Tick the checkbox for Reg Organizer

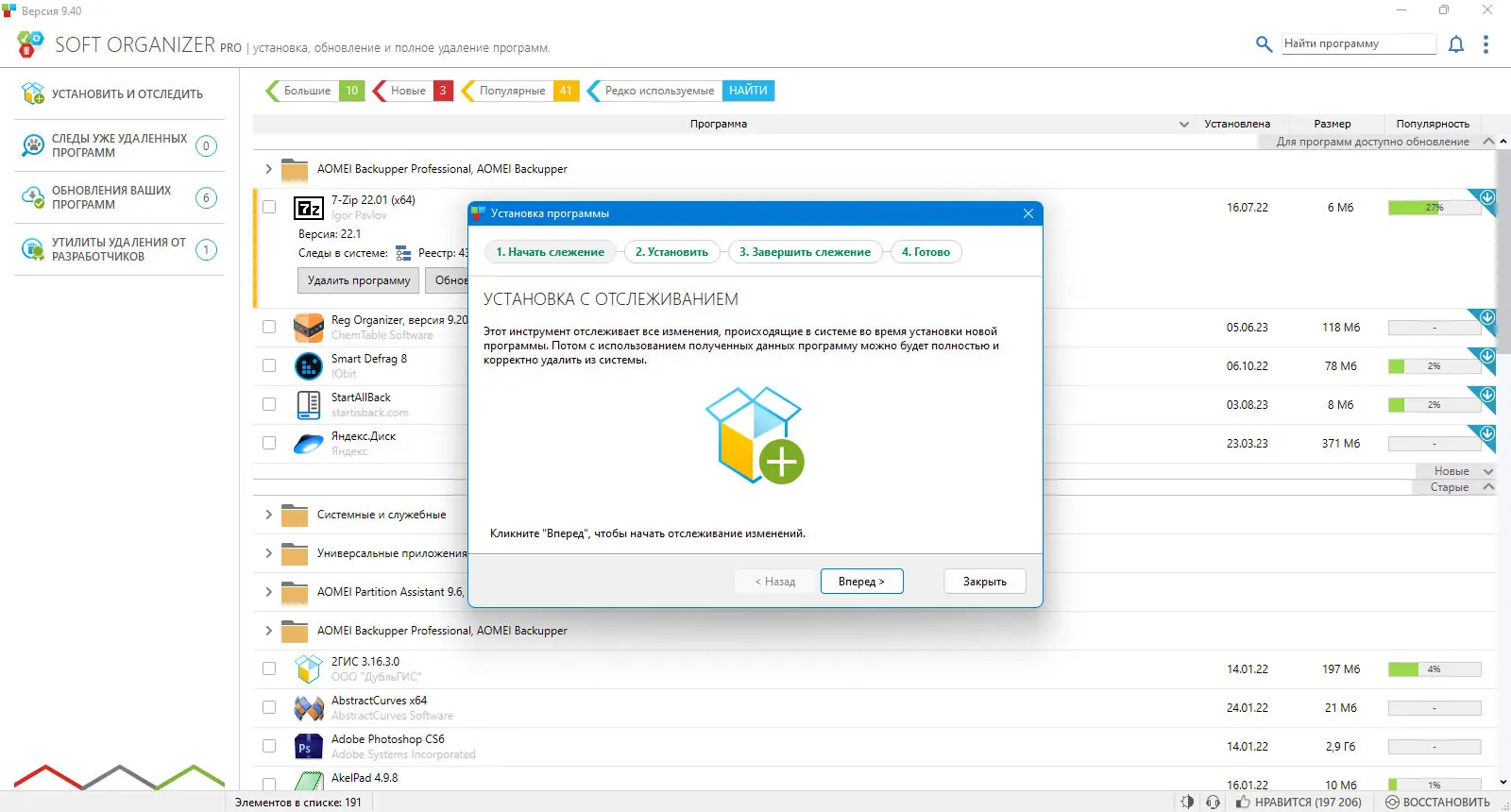pyautogui.click(x=269, y=327)
